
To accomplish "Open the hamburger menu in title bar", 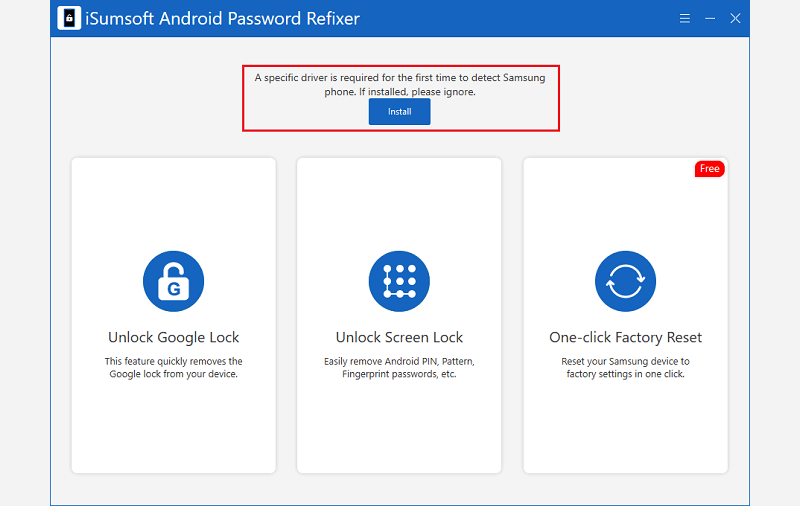I will coord(685,19).
